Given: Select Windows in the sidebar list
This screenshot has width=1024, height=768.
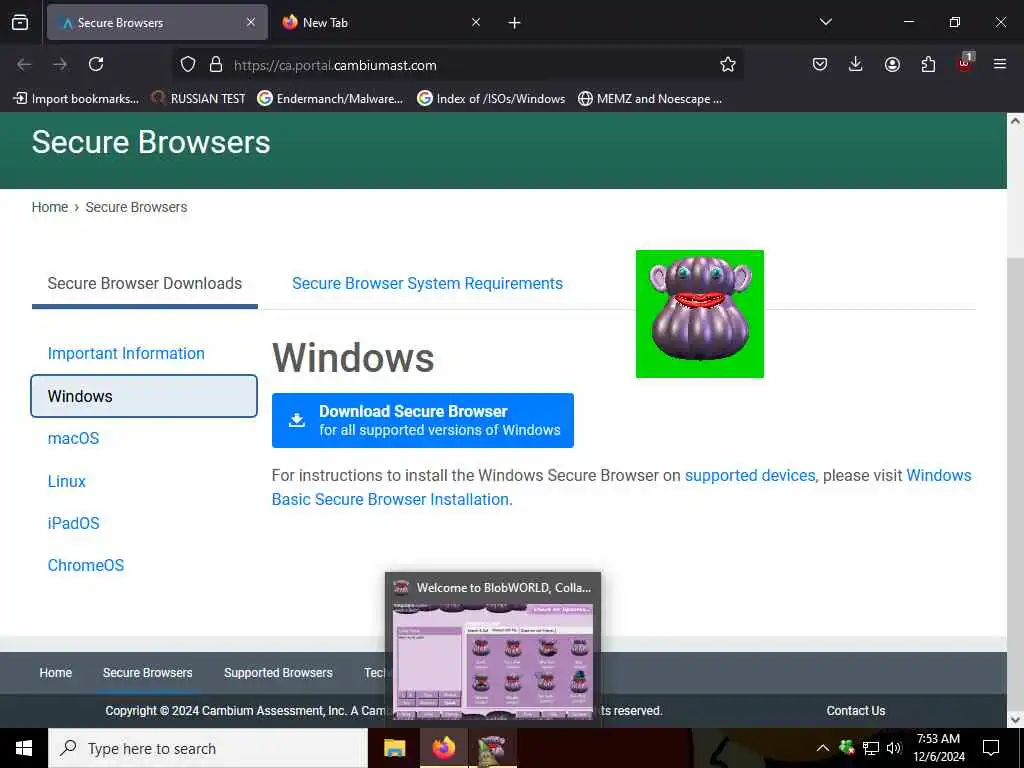Looking at the screenshot, I should 144,396.
